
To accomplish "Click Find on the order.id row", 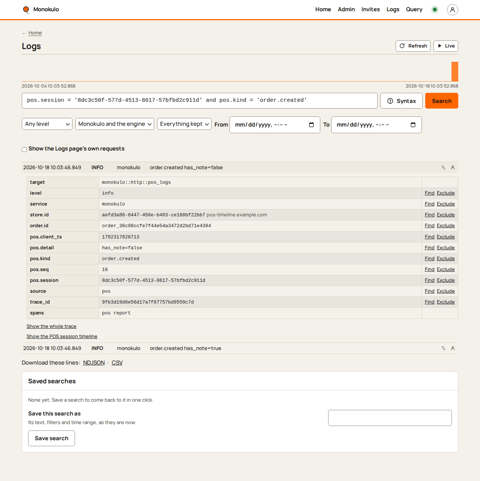I will 429,226.
